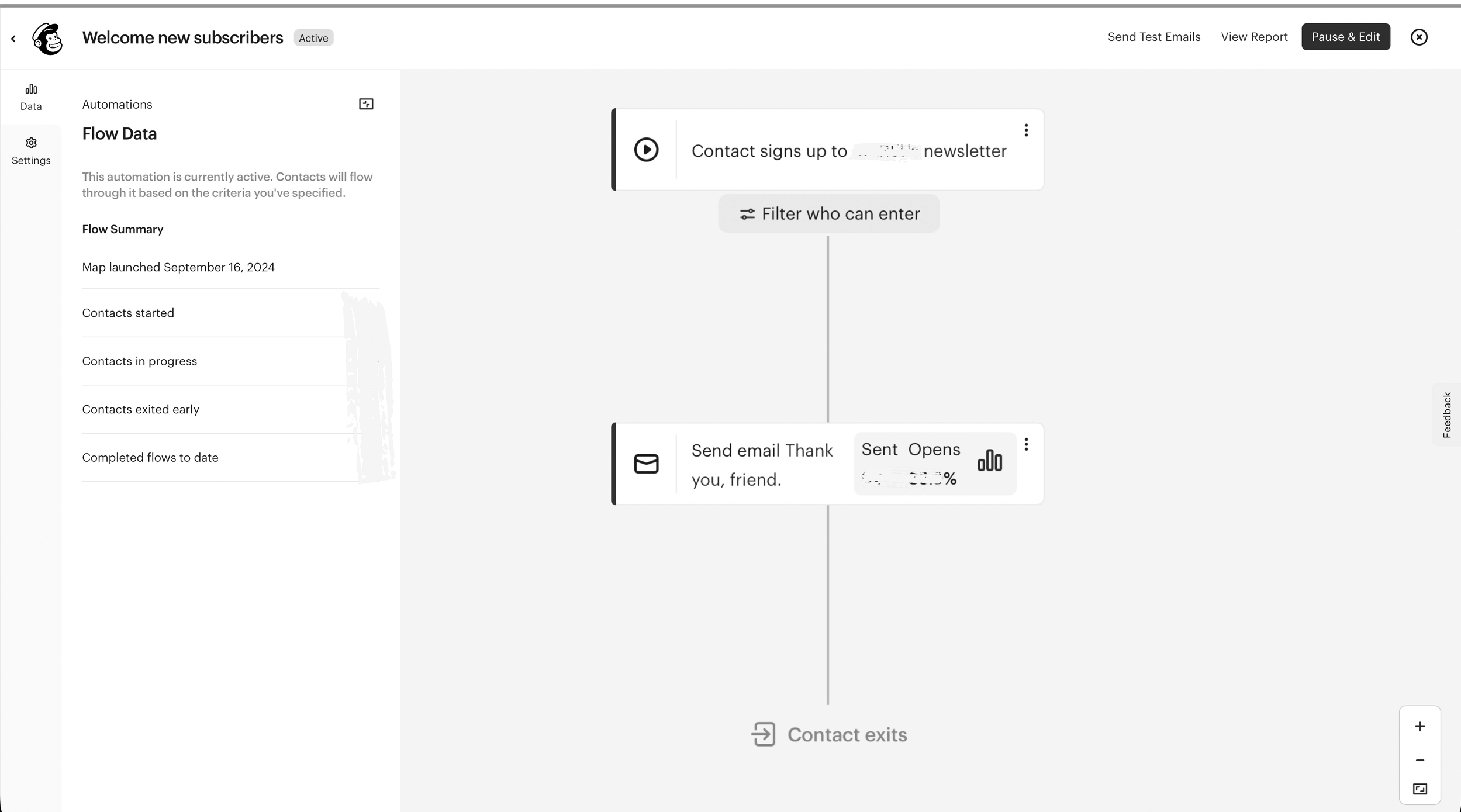Click Filter who can enter
Image resolution: width=1461 pixels, height=812 pixels.
coord(828,214)
